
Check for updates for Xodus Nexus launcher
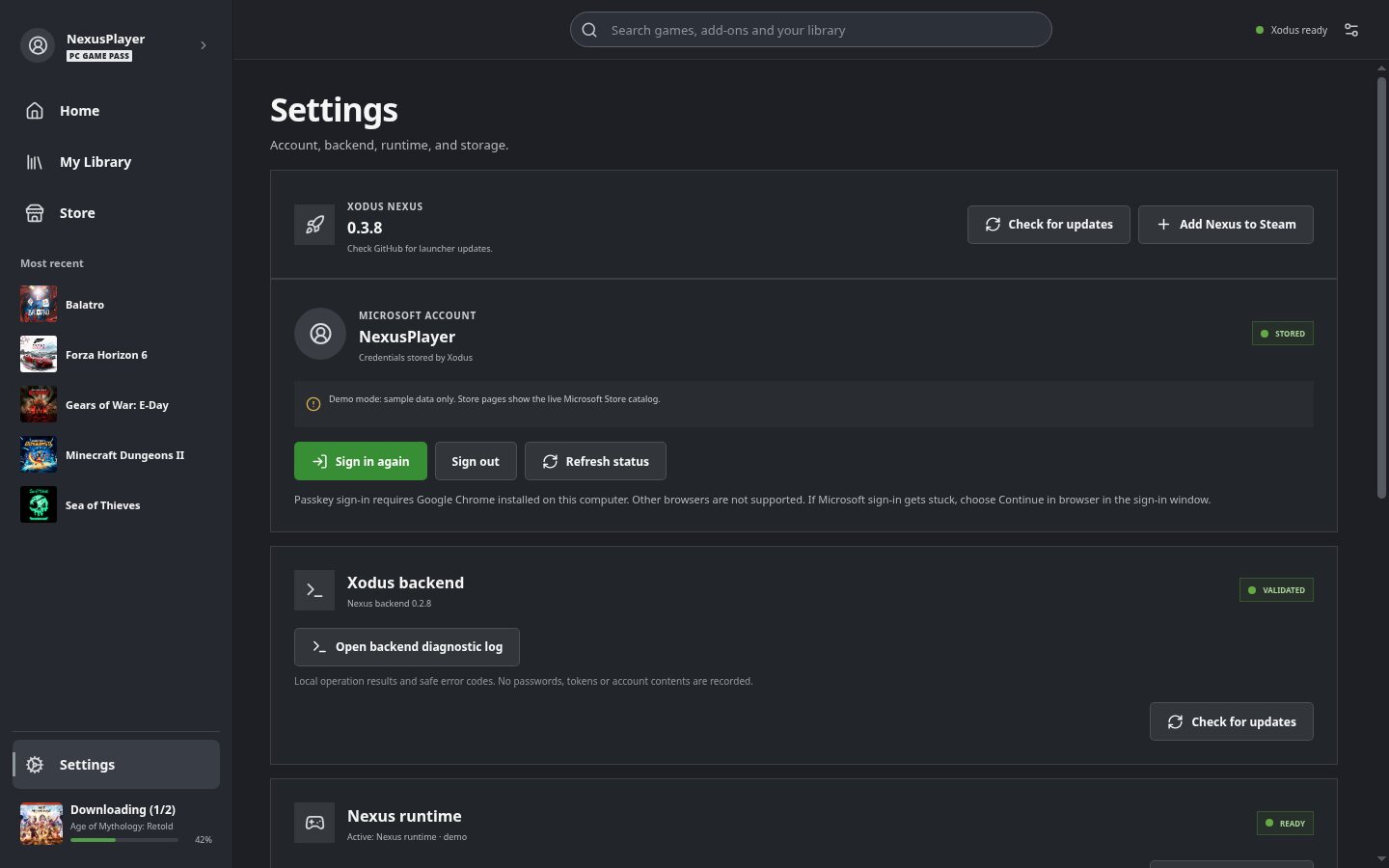tap(1049, 225)
